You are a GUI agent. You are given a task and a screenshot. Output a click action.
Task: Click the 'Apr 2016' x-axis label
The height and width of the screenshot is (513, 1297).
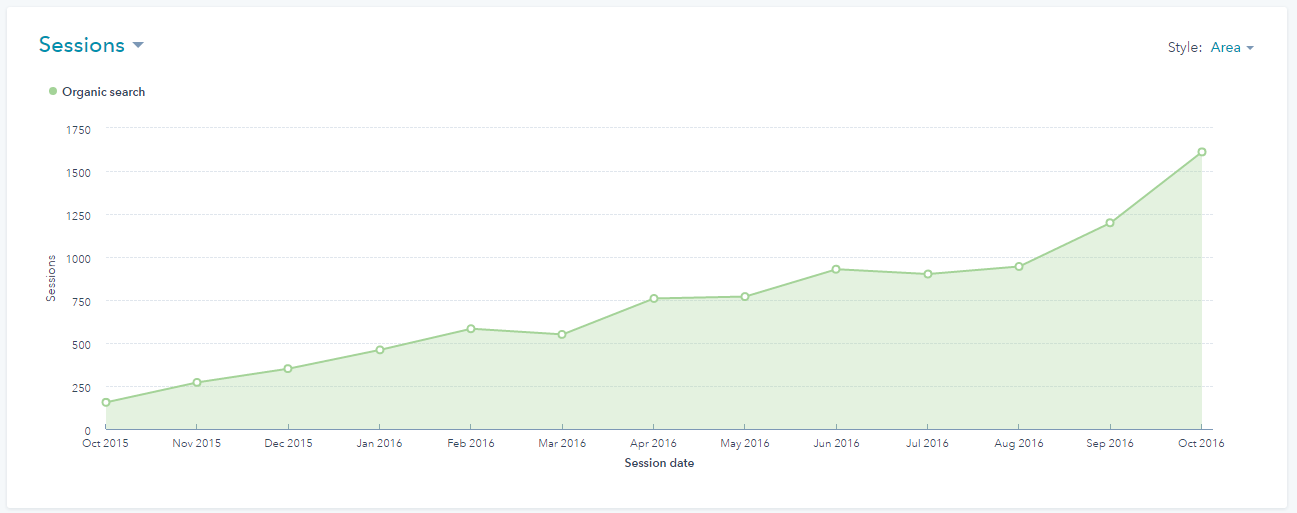pyautogui.click(x=653, y=443)
